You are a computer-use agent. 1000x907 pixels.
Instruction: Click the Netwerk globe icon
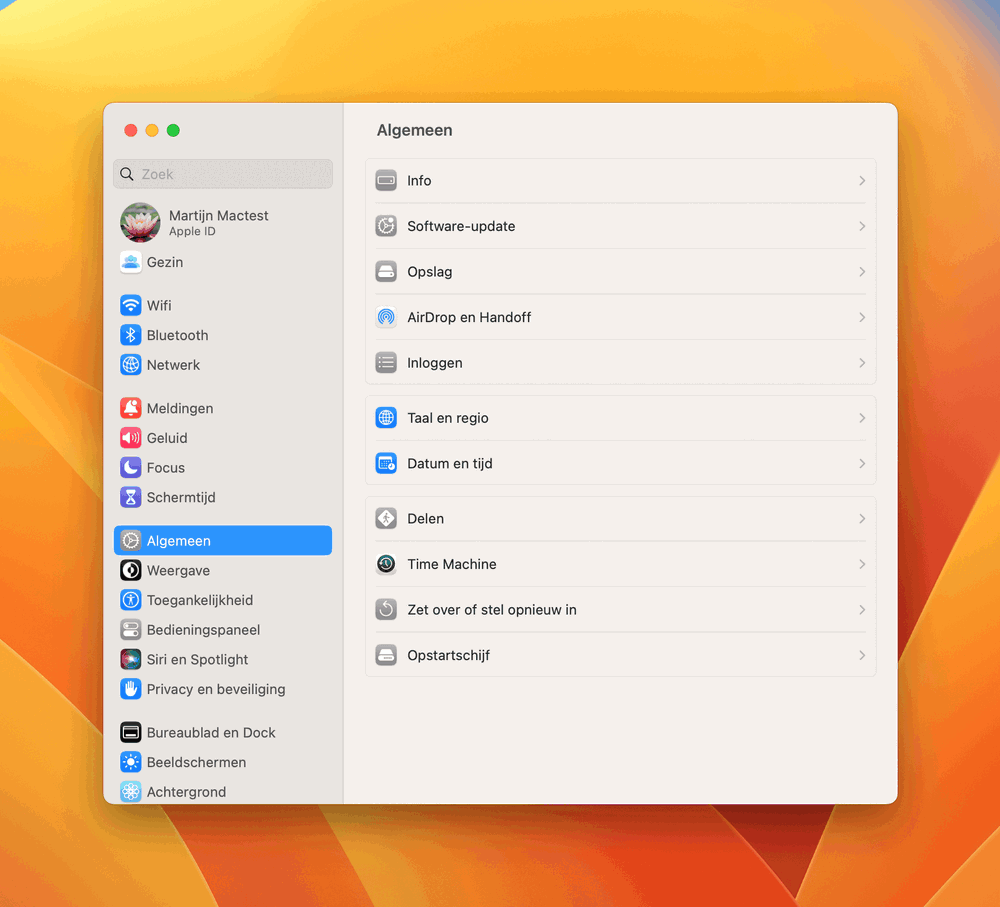(131, 365)
